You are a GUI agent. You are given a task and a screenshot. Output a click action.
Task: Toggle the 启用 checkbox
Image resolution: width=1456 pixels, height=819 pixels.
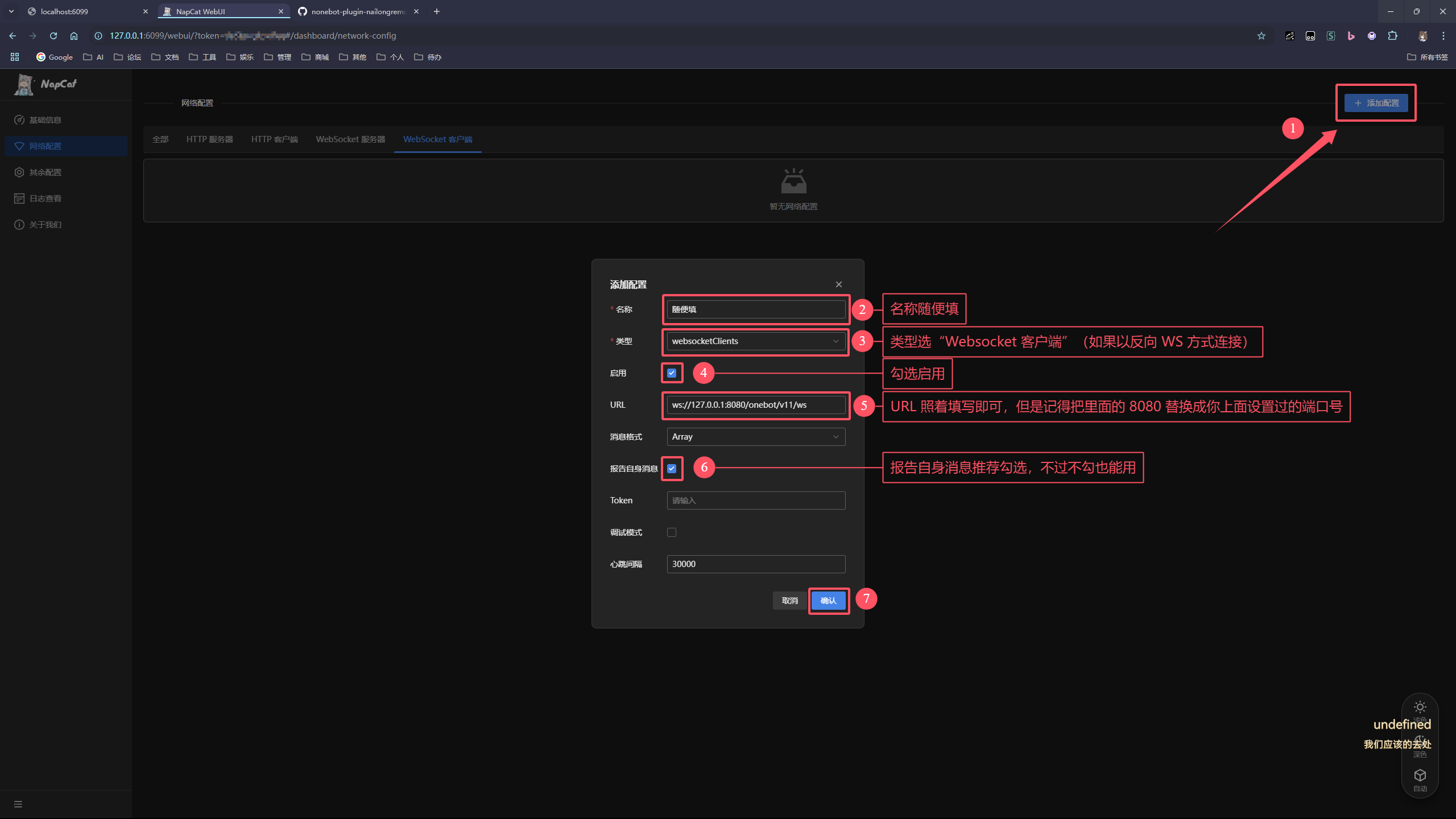pyautogui.click(x=672, y=373)
